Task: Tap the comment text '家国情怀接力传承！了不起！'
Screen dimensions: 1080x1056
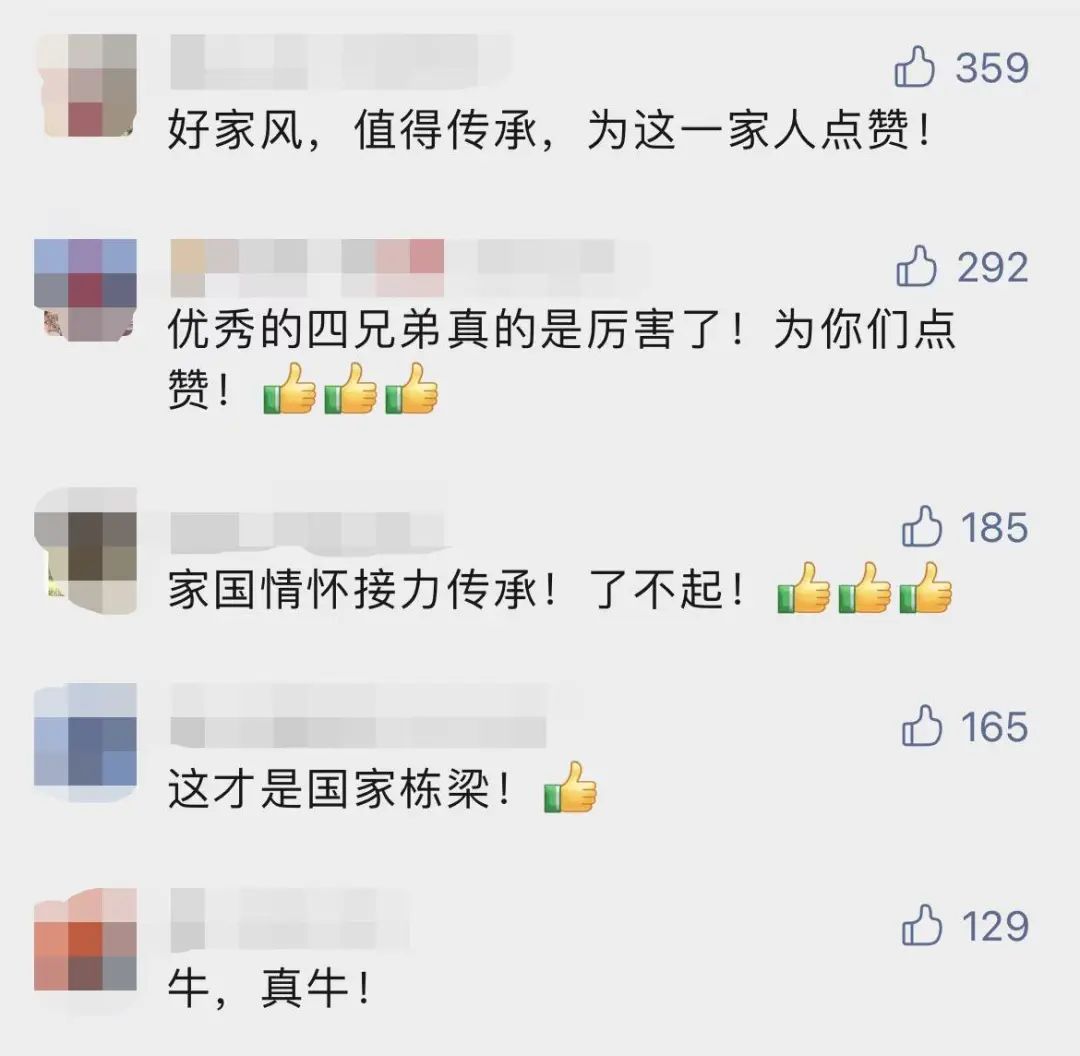Action: [x=457, y=590]
